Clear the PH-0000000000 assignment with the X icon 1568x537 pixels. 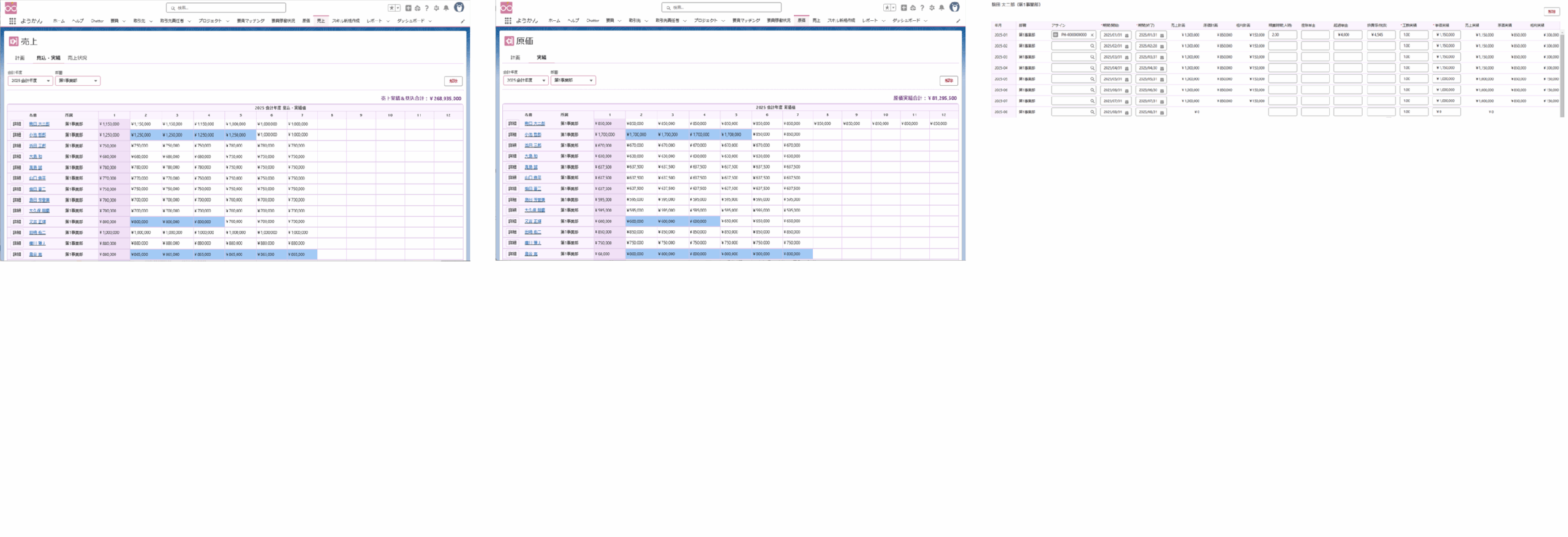pos(1091,36)
